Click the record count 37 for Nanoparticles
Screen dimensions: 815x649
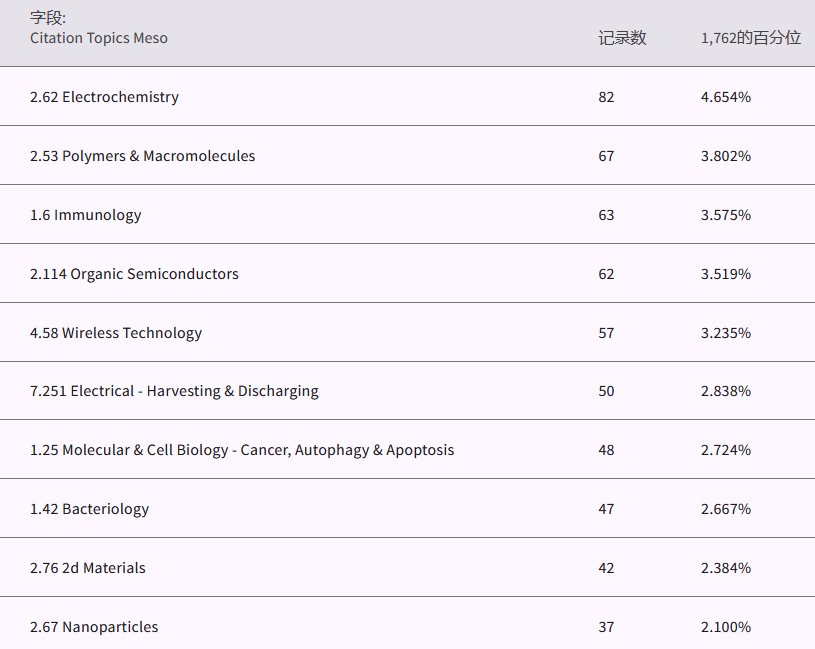(x=606, y=627)
